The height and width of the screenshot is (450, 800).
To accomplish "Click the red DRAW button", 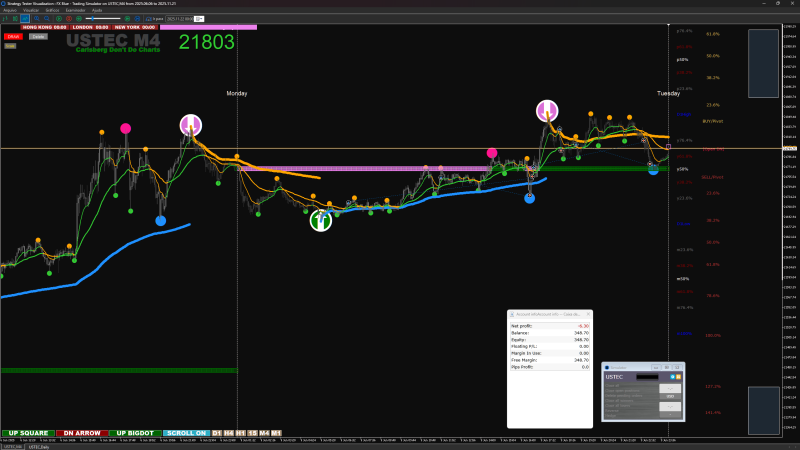I will pyautogui.click(x=13, y=37).
